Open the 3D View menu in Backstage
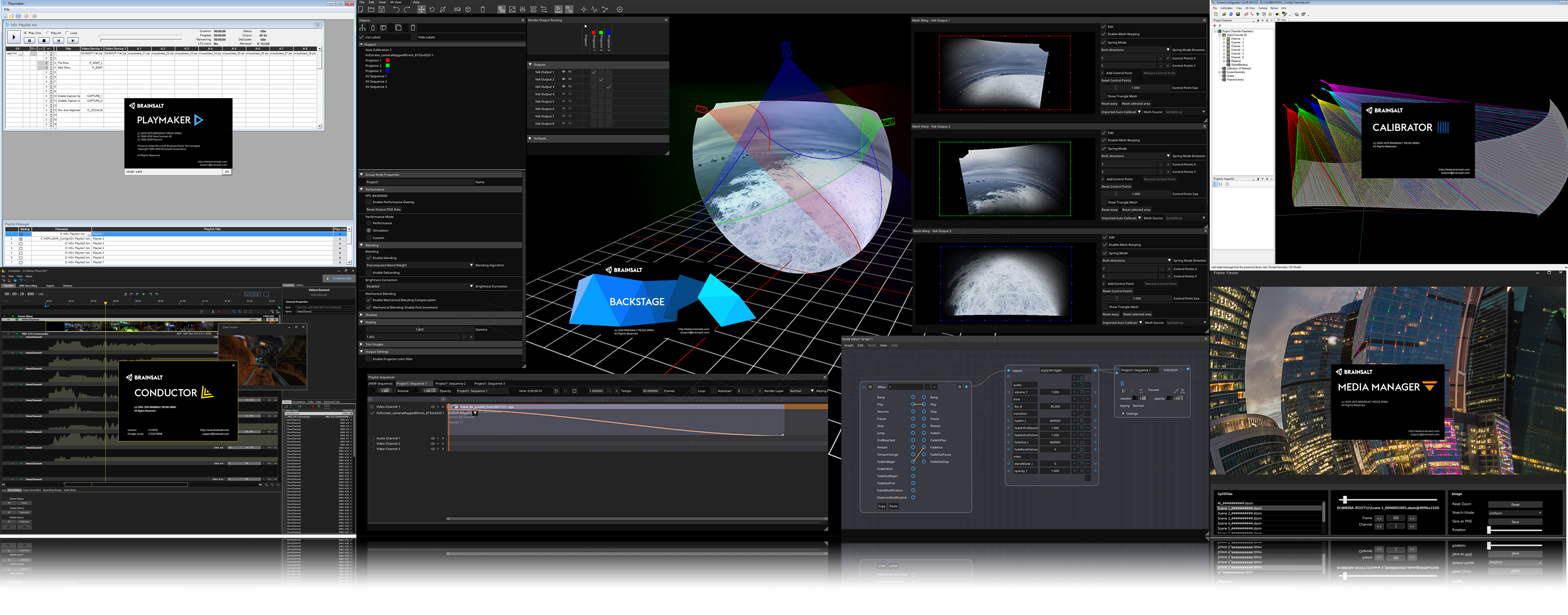 pyautogui.click(x=395, y=3)
